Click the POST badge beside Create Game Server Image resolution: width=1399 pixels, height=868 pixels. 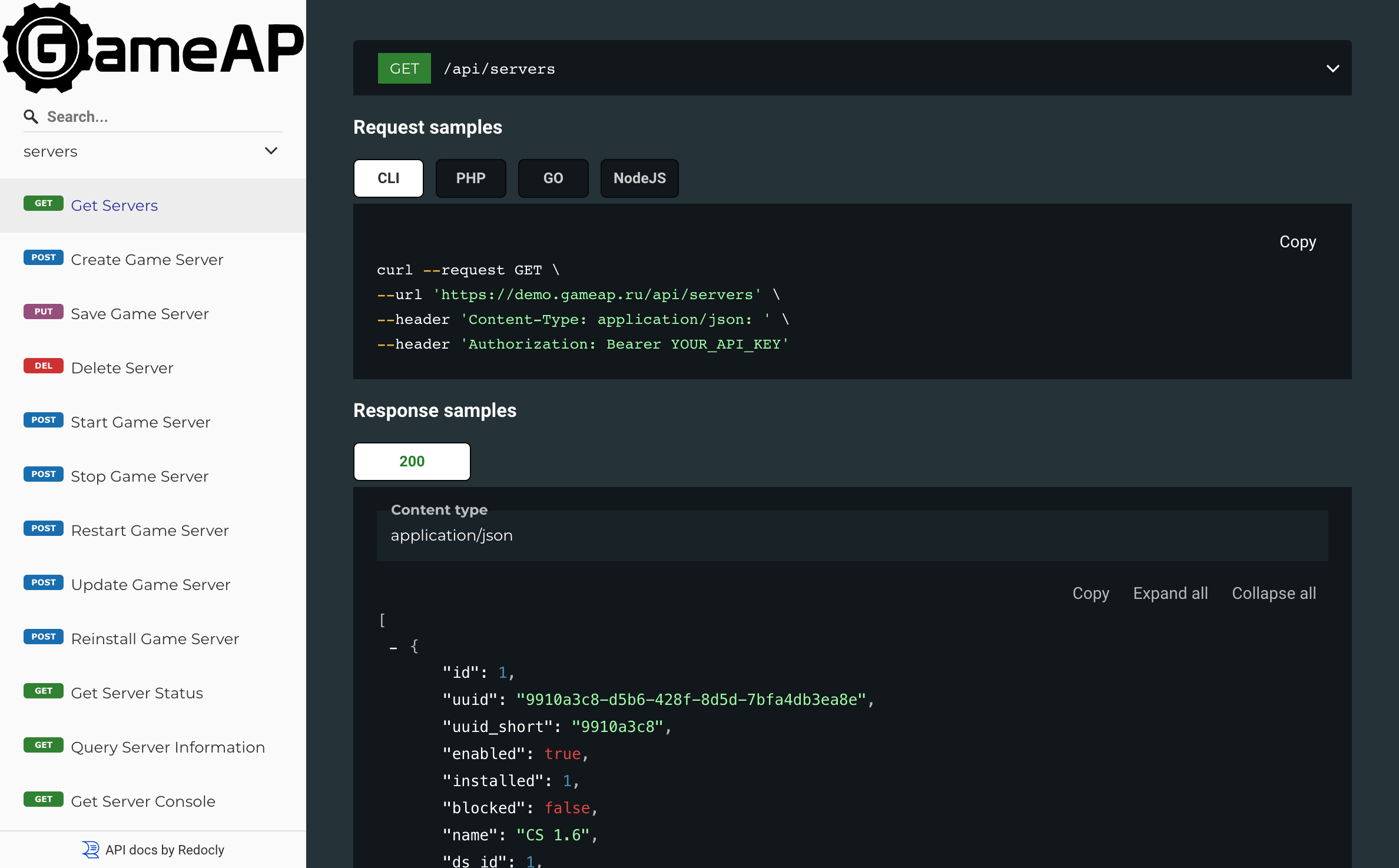pos(43,257)
